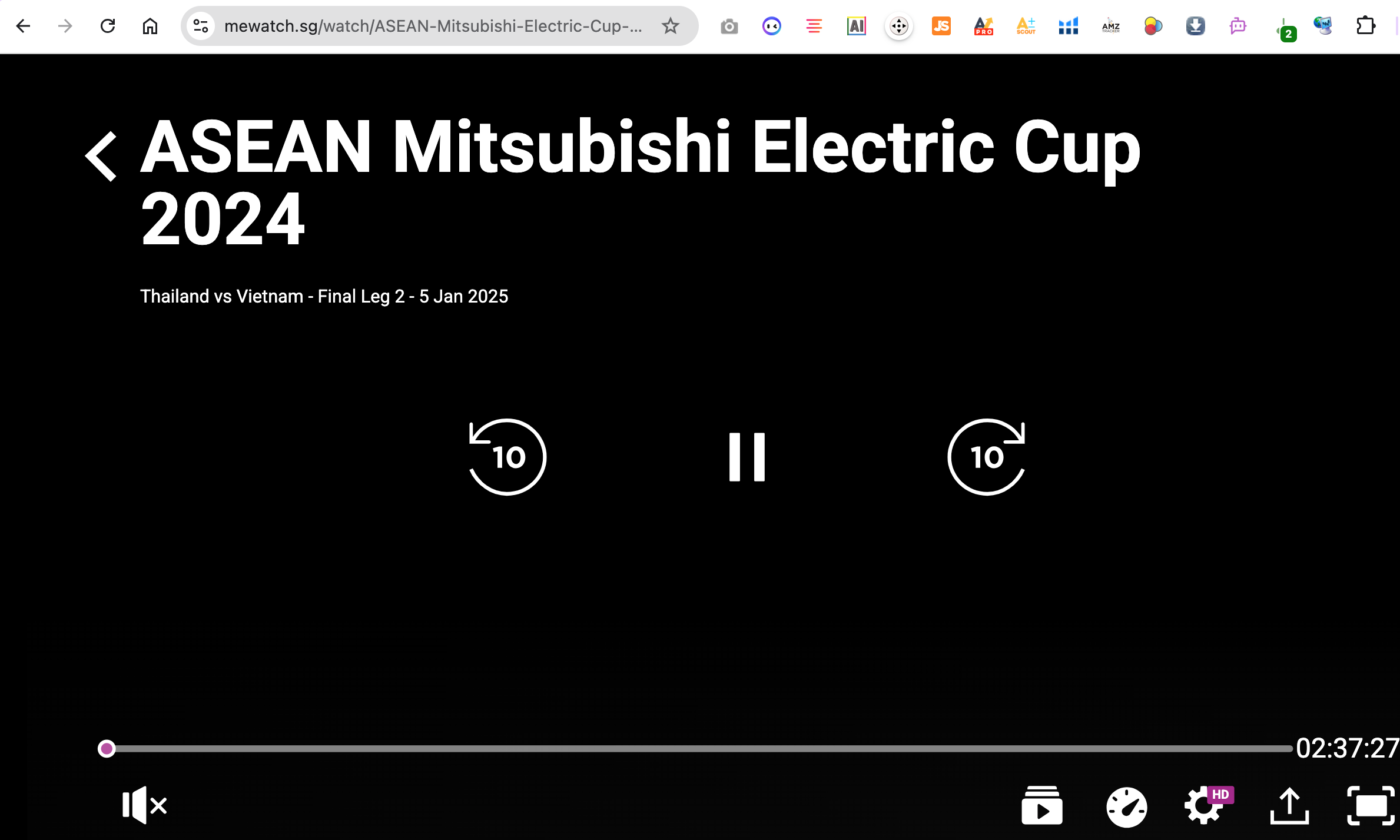Image resolution: width=1400 pixels, height=840 pixels.
Task: Click the mewatch.sg URL field
Action: (x=433, y=26)
